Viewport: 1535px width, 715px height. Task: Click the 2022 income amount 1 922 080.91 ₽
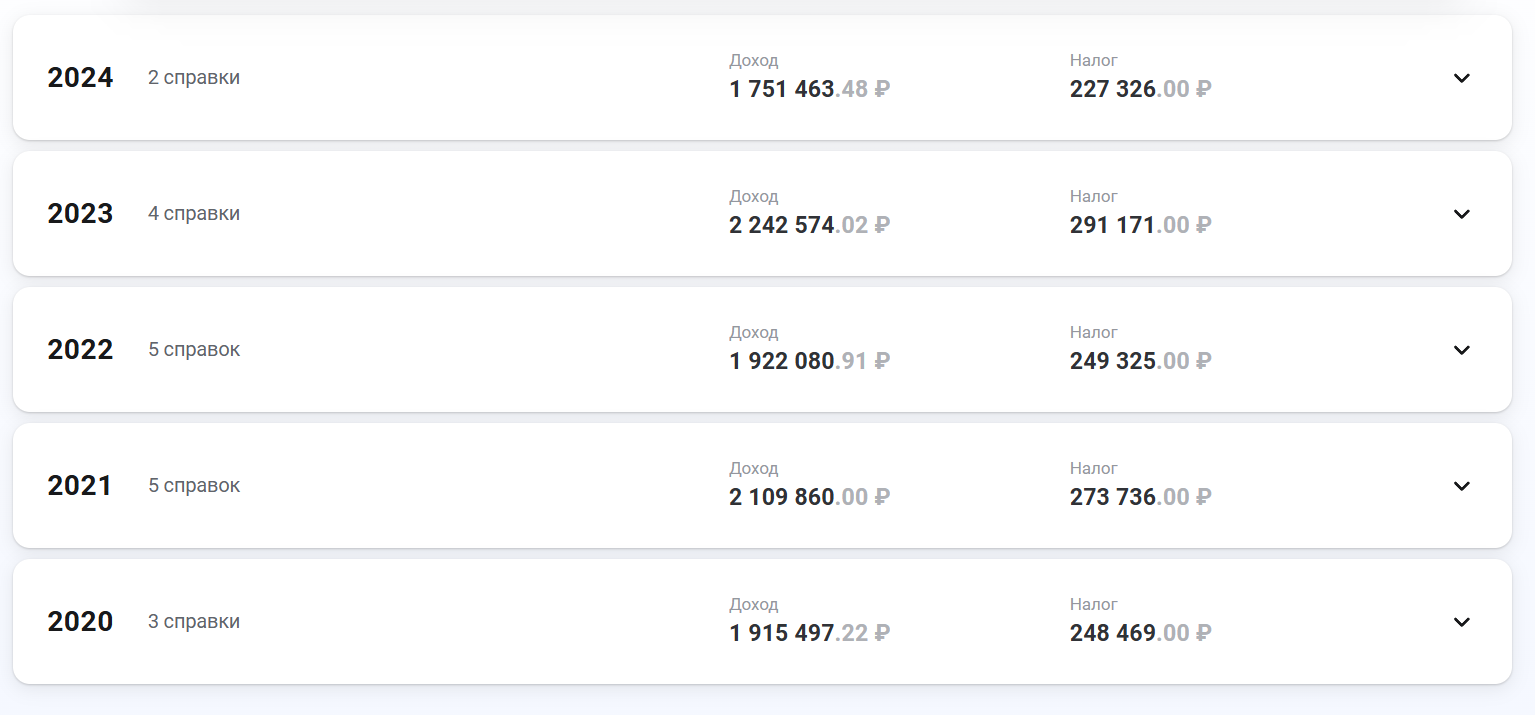coord(809,362)
